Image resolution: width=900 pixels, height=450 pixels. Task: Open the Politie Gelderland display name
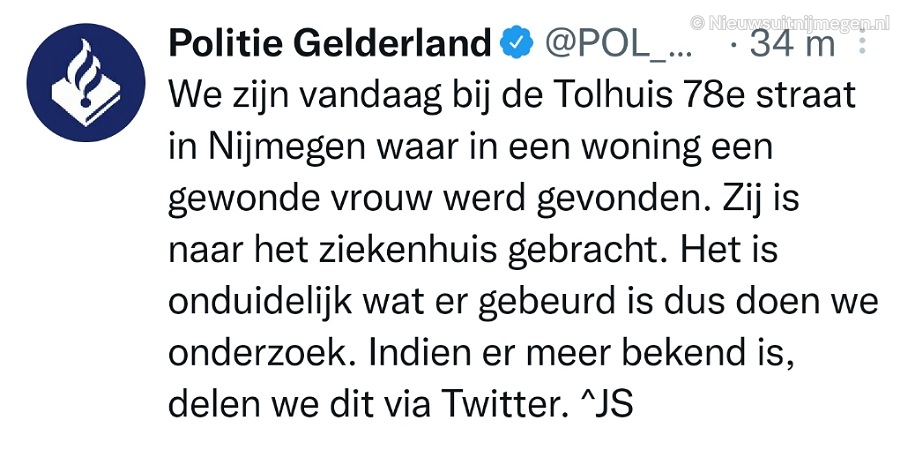point(331,44)
